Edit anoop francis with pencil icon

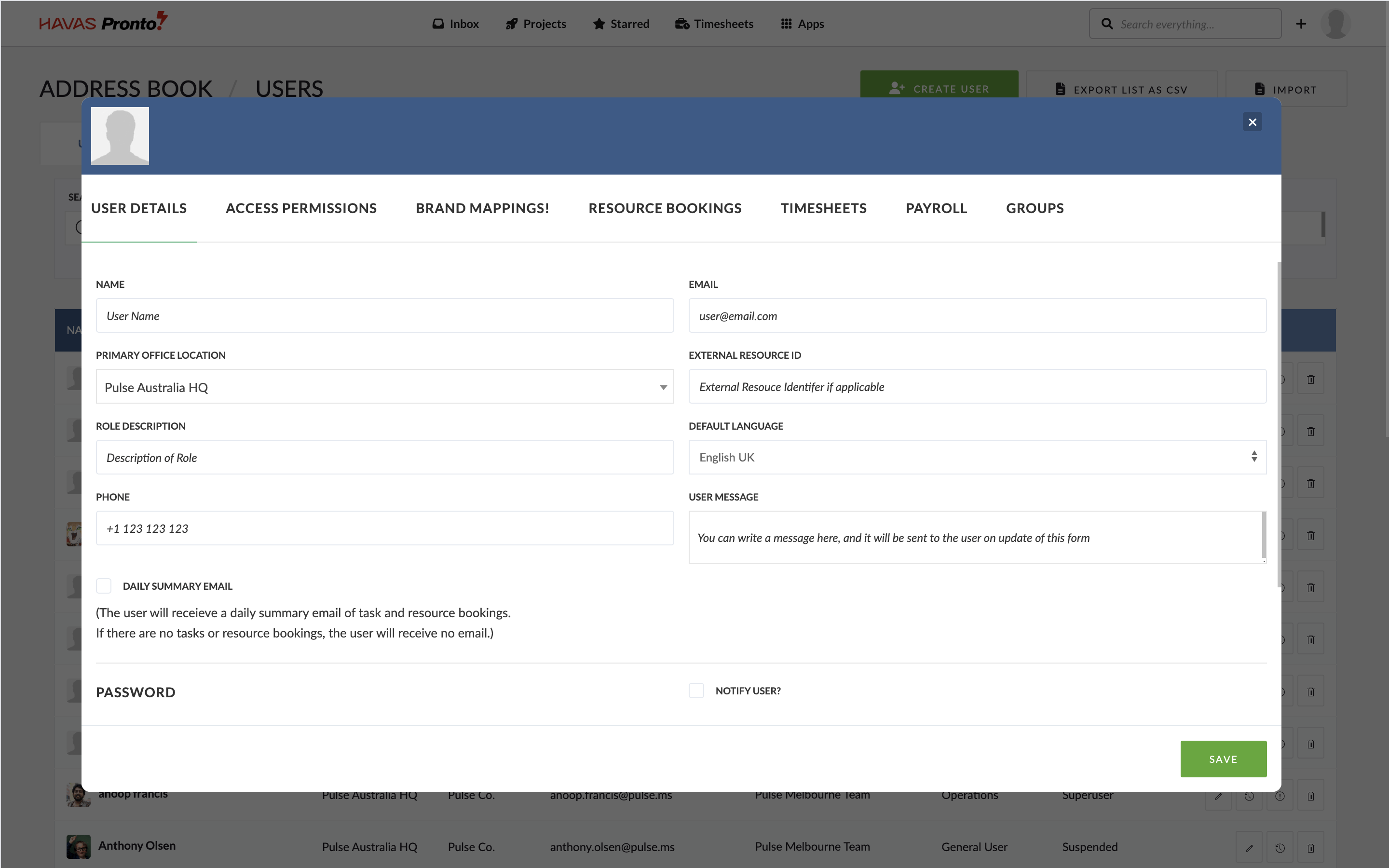[x=1218, y=796]
